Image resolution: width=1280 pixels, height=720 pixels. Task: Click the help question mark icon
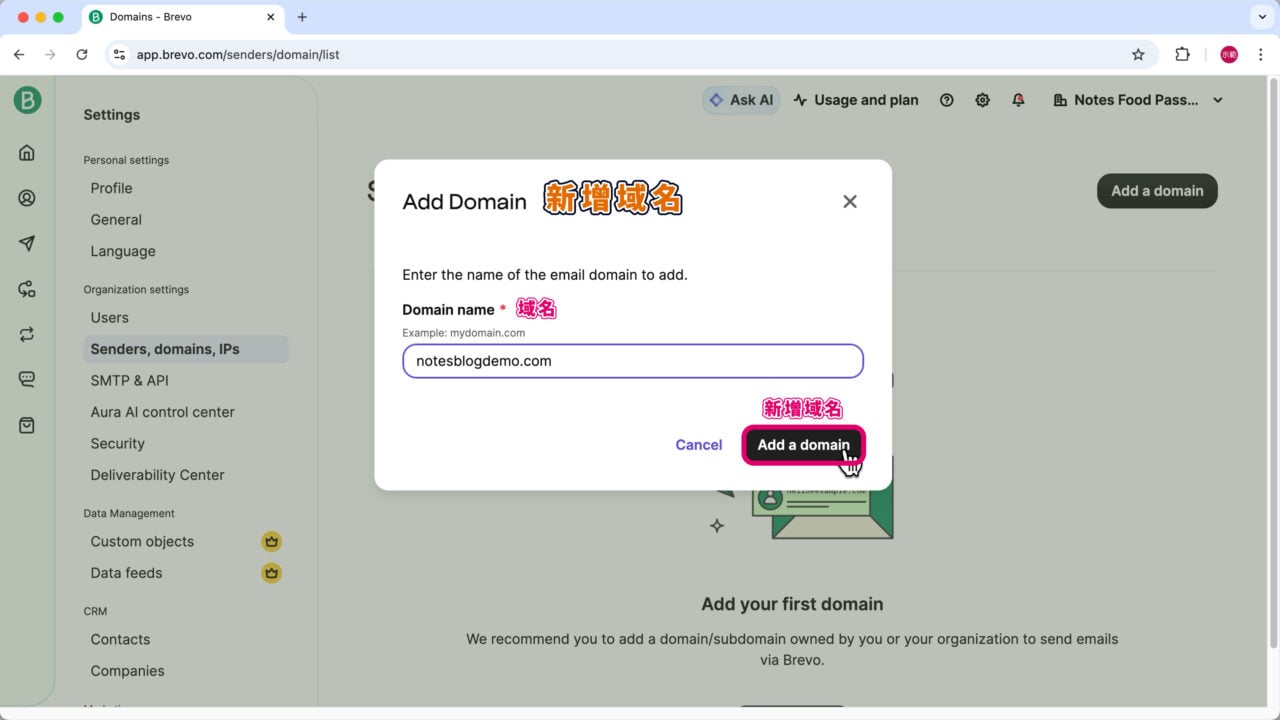click(946, 100)
